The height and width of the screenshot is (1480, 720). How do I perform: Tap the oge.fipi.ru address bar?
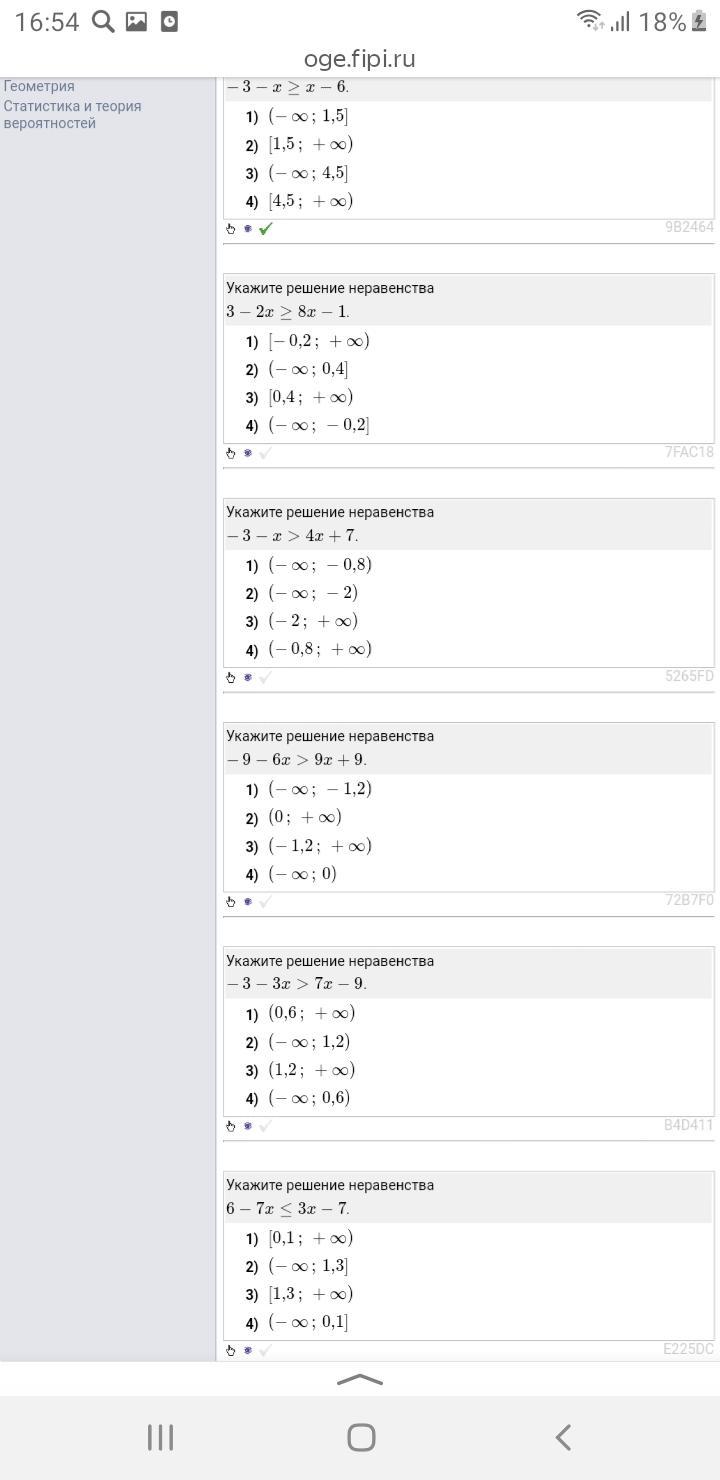[x=360, y=59]
